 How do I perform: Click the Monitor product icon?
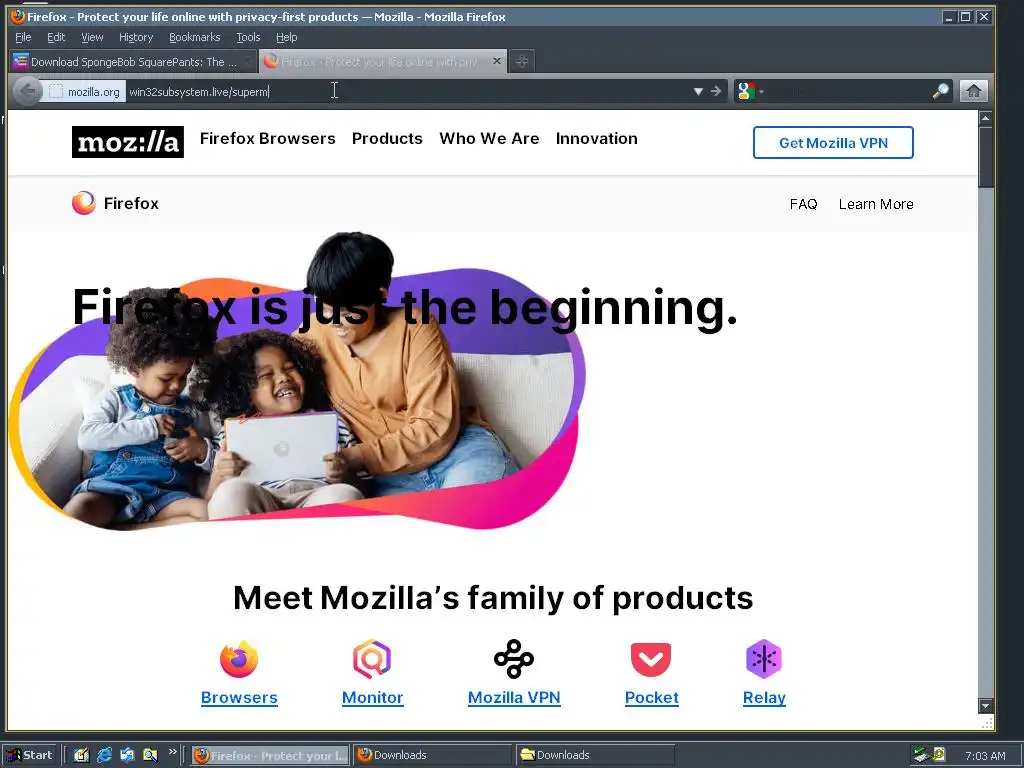372,659
